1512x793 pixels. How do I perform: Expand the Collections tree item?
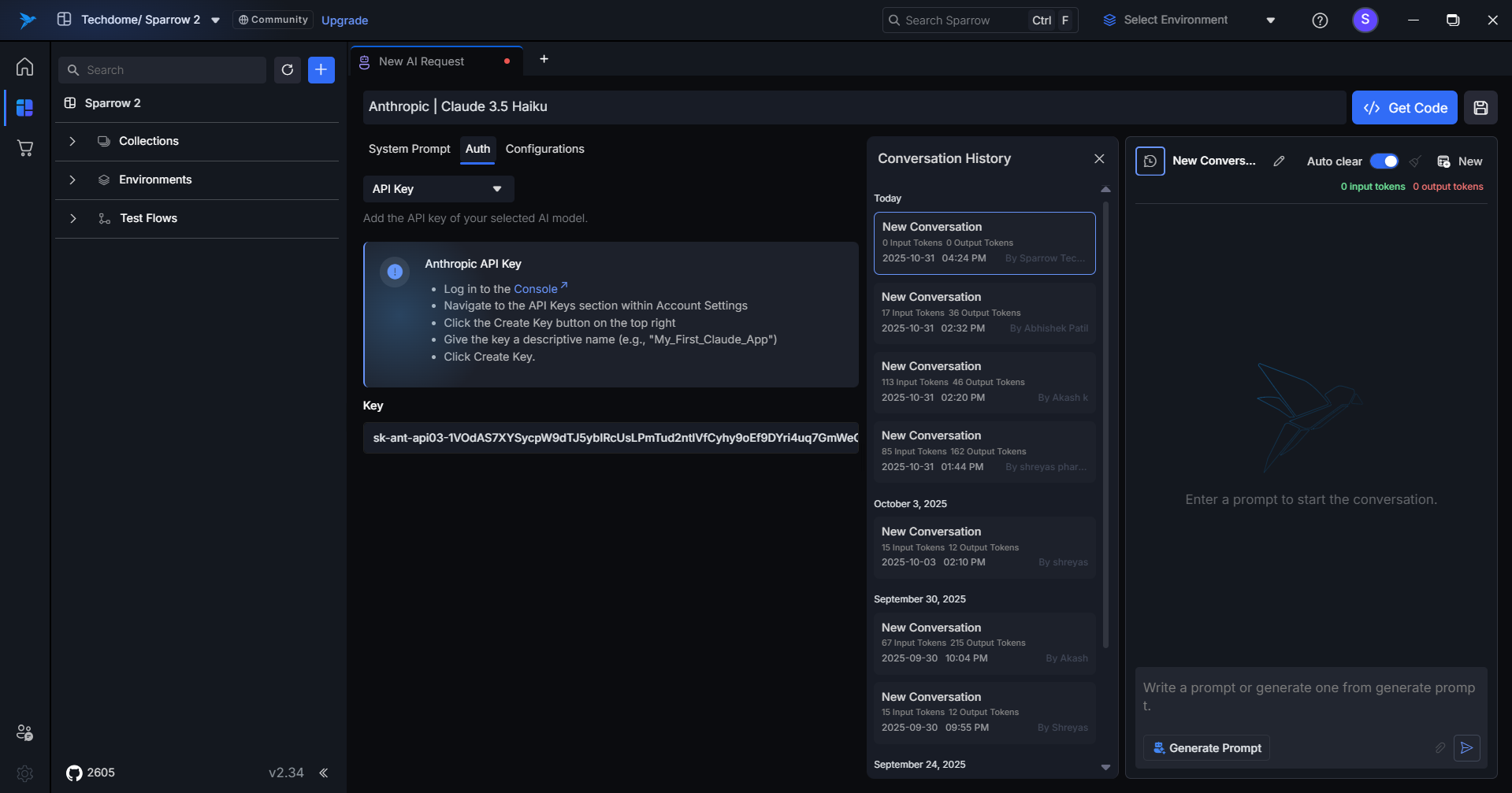tap(72, 141)
